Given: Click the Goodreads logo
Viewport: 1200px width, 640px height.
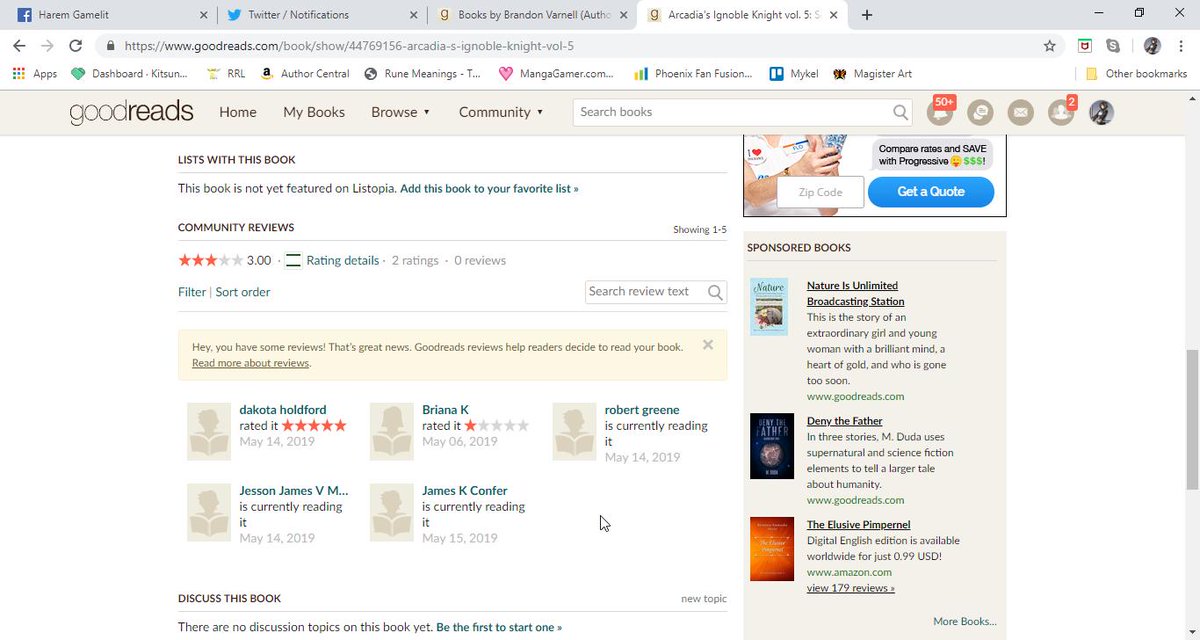Looking at the screenshot, I should [x=131, y=112].
